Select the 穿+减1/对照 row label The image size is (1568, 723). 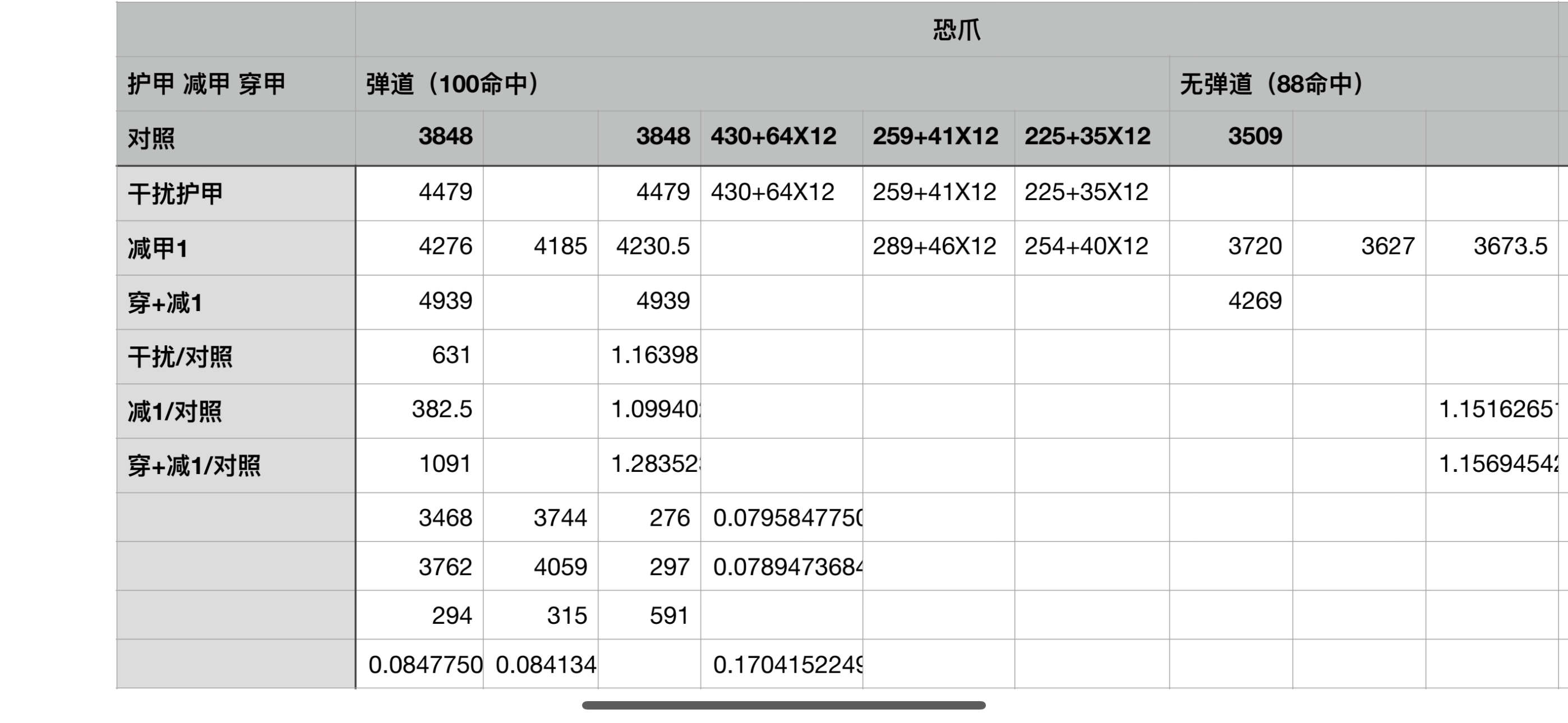(194, 466)
